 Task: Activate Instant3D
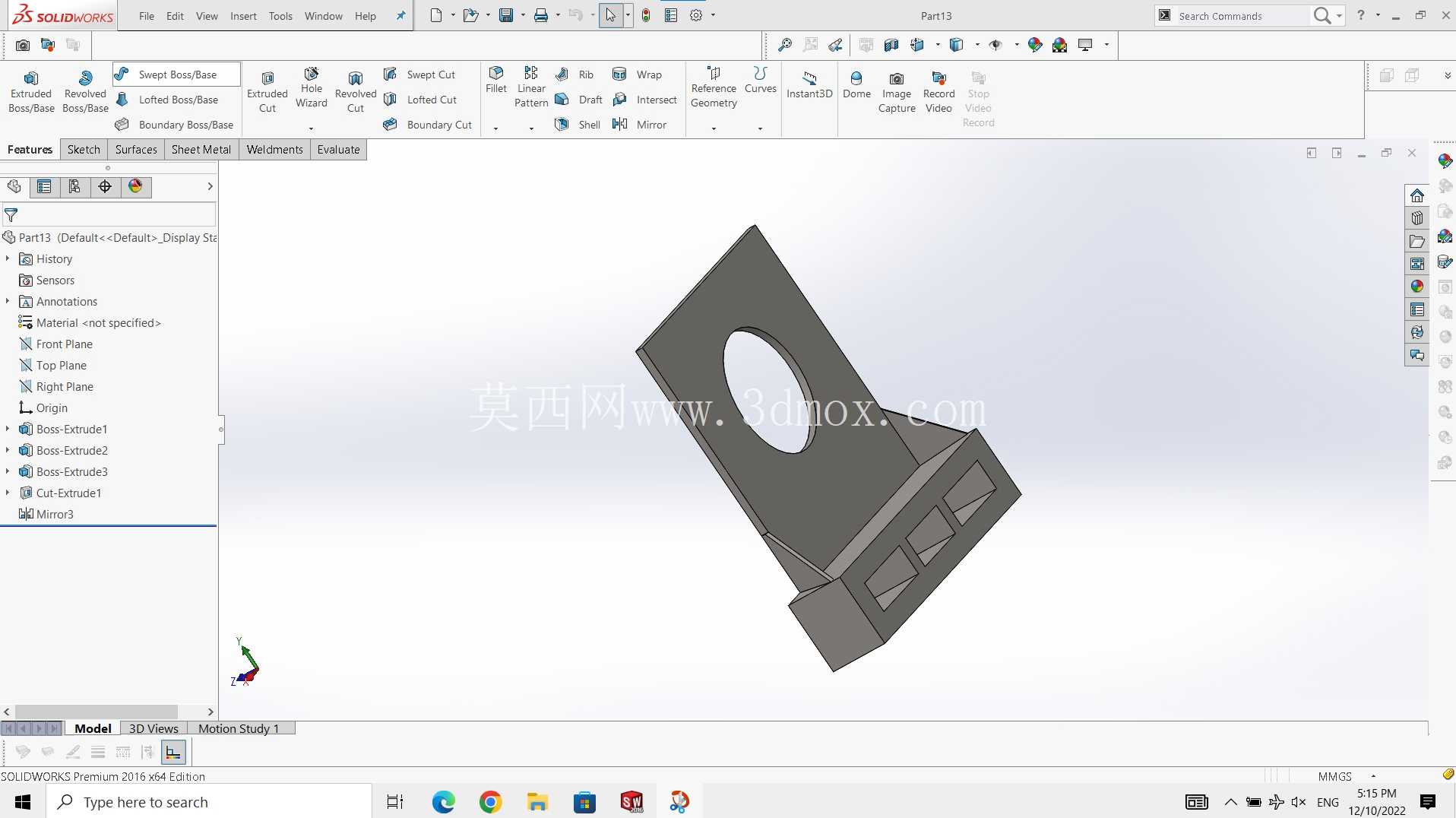809,85
